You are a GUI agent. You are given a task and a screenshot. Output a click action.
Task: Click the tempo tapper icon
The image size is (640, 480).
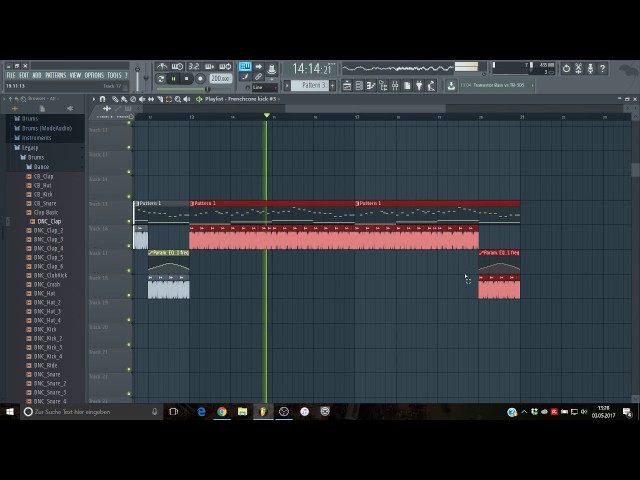431,85
